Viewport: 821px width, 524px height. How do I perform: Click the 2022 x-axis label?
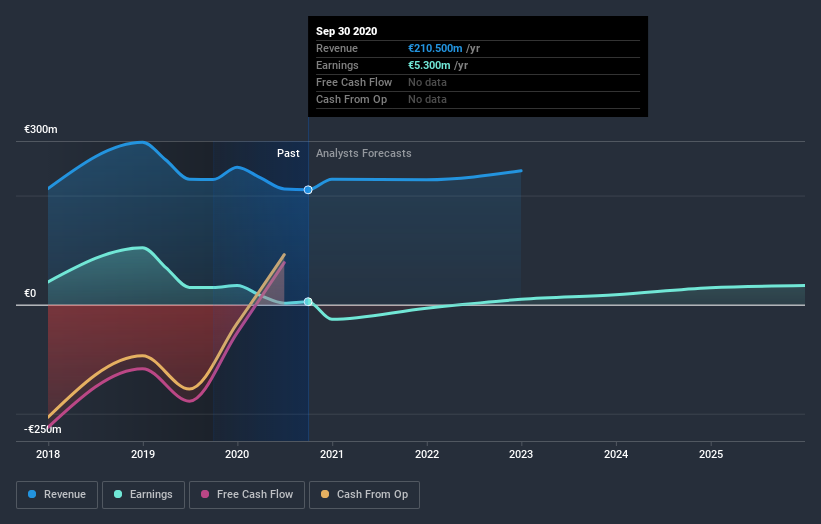[x=427, y=454]
